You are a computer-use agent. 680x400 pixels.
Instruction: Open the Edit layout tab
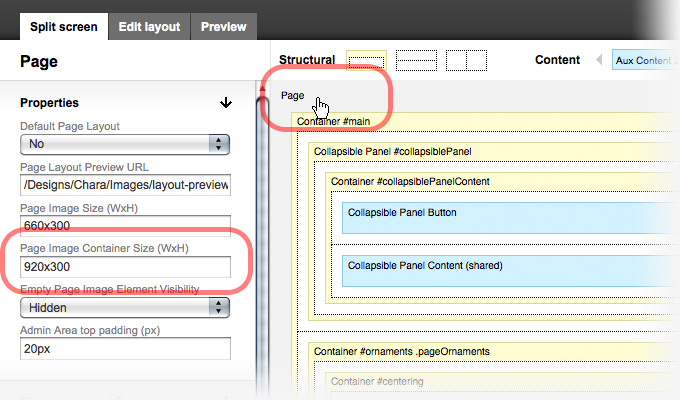click(149, 26)
